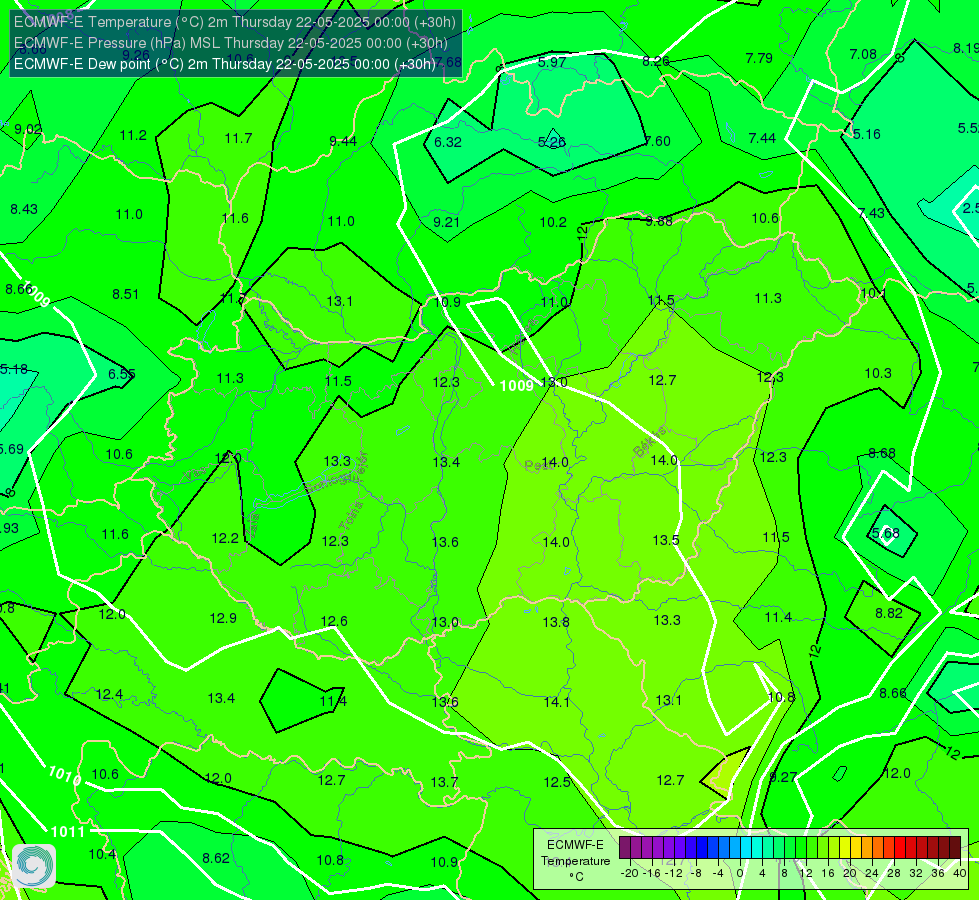
Task: Click the map value '10.3'
Action: 878,373
